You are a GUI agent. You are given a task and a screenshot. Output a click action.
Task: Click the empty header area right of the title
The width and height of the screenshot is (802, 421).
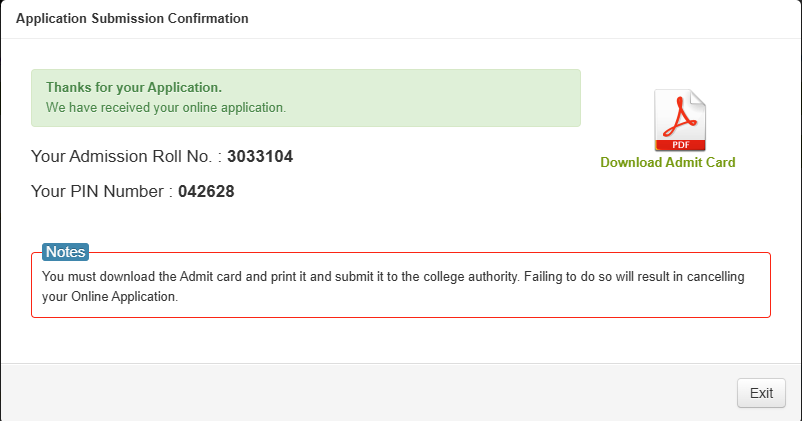pyautogui.click(x=520, y=18)
